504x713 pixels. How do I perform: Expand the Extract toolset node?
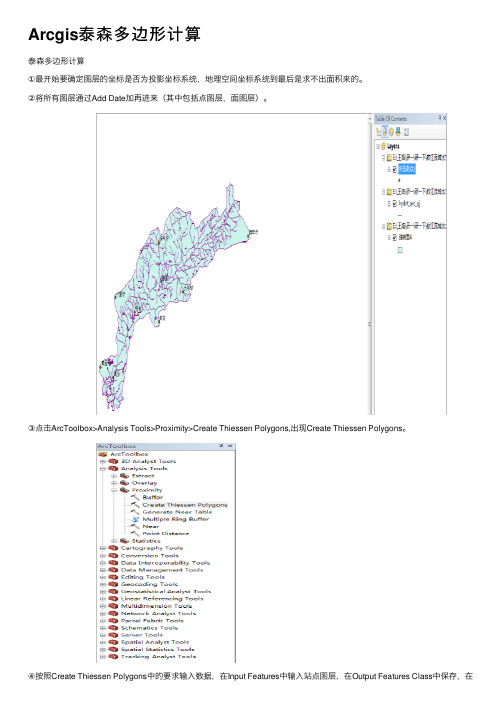tap(114, 476)
